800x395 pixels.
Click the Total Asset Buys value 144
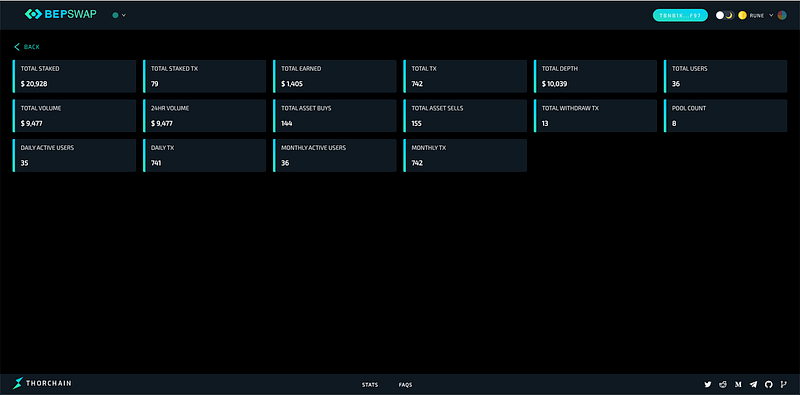pos(286,124)
